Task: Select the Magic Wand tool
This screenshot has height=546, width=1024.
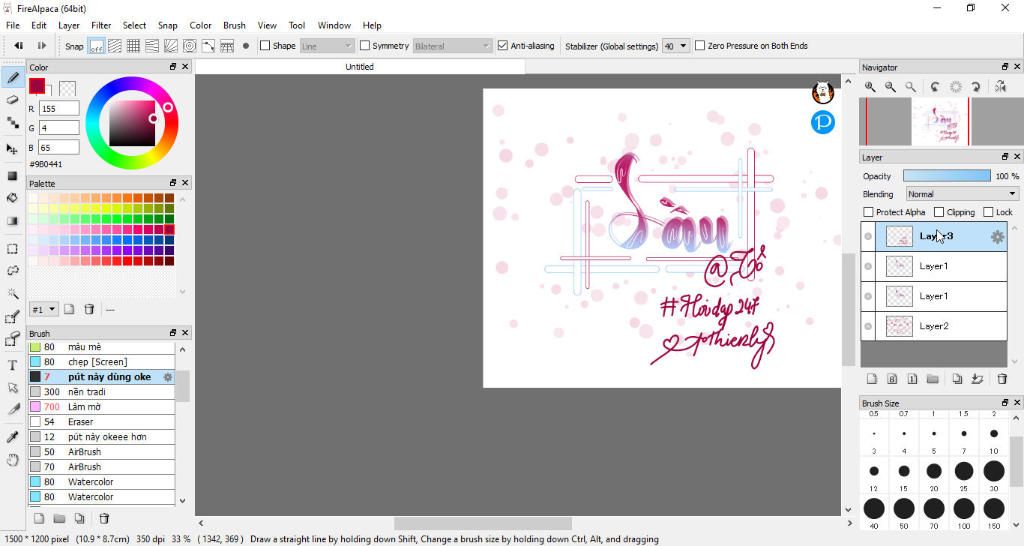Action: click(12, 293)
